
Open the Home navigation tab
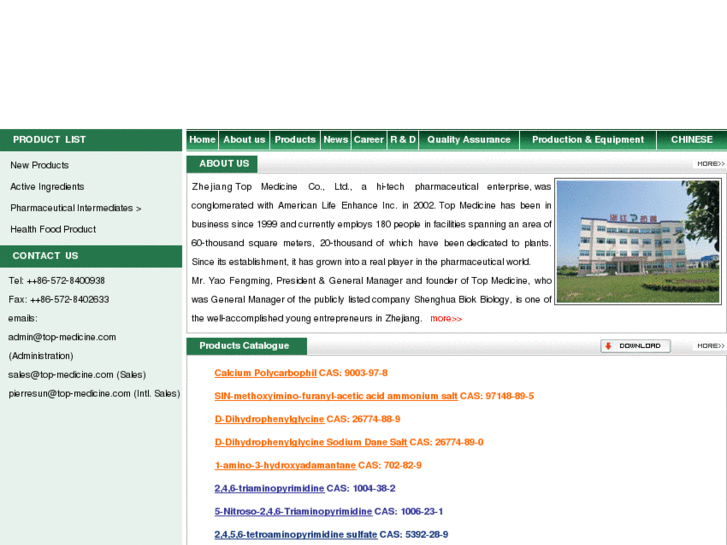pos(202,140)
